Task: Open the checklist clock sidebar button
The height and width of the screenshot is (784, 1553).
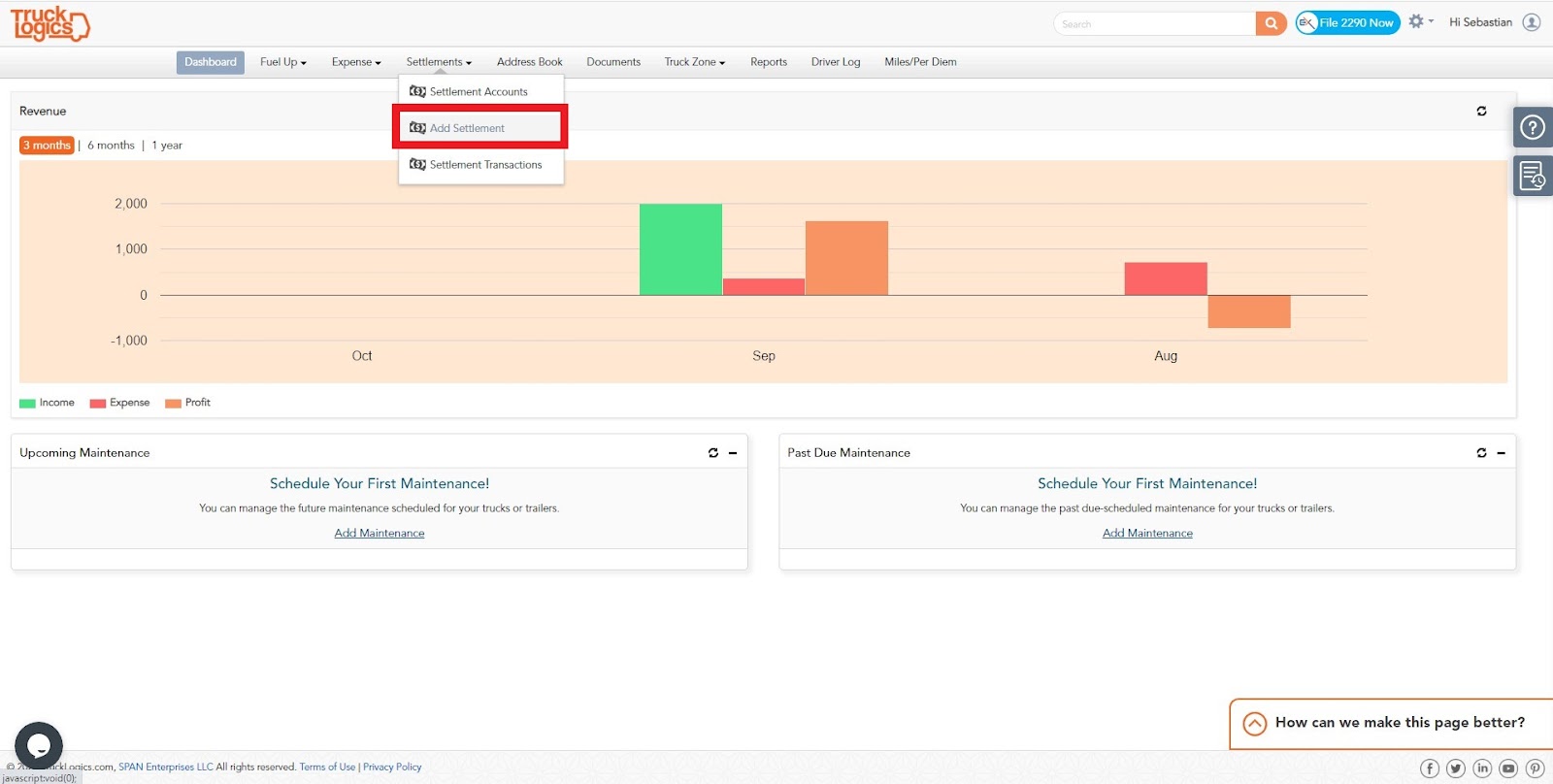Action: 1533,177
